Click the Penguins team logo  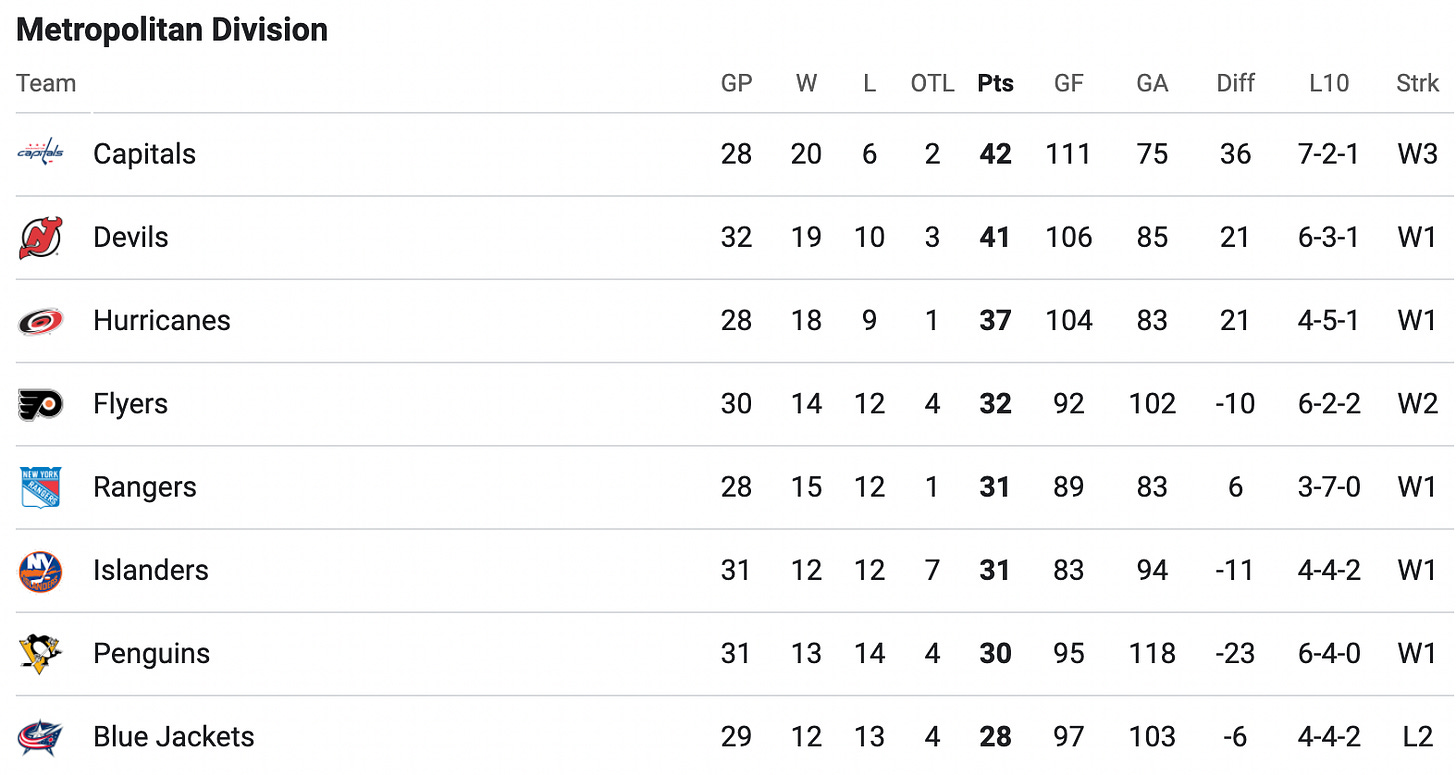(41, 654)
